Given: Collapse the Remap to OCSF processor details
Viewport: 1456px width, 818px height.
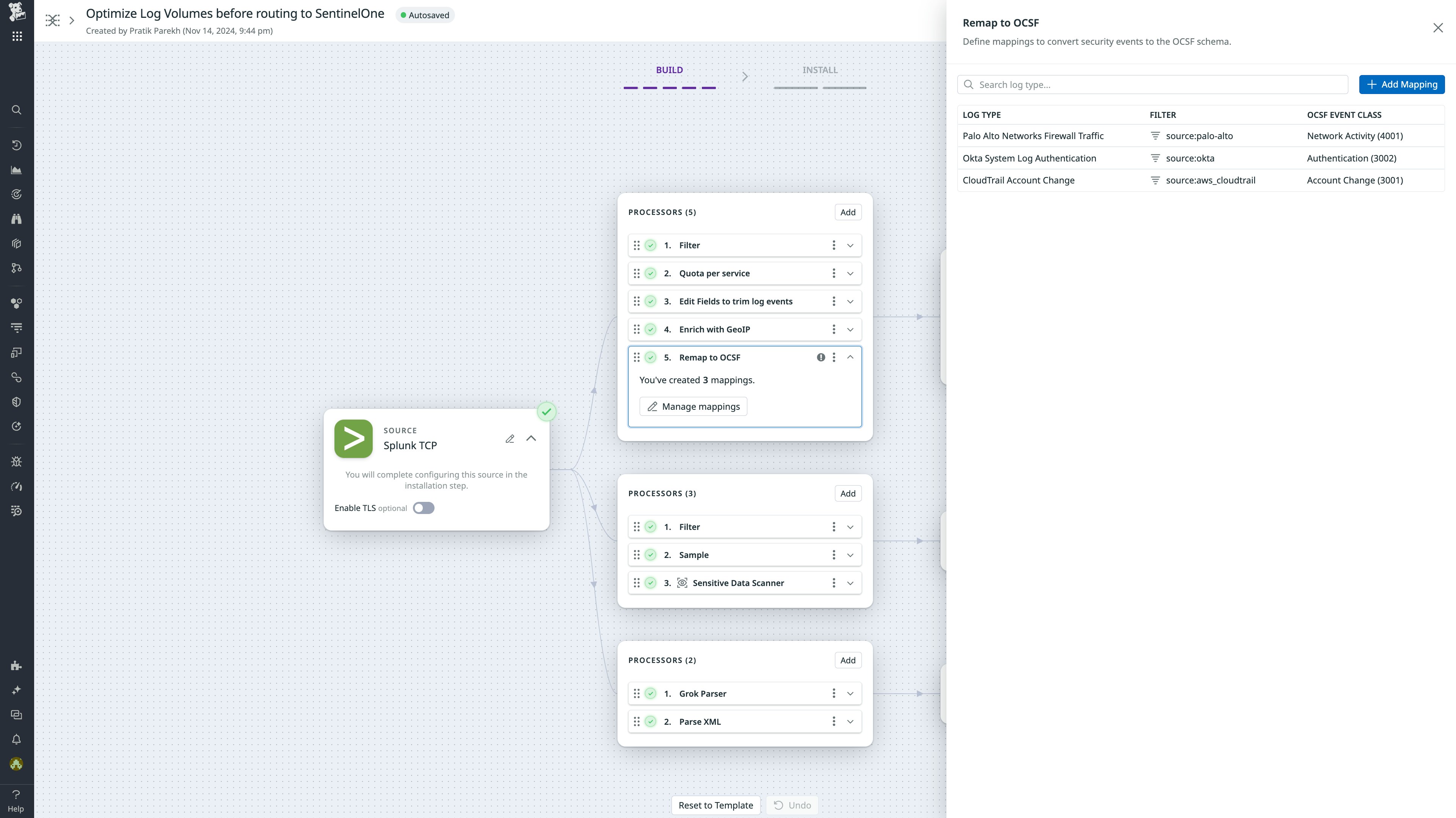Looking at the screenshot, I should point(850,357).
